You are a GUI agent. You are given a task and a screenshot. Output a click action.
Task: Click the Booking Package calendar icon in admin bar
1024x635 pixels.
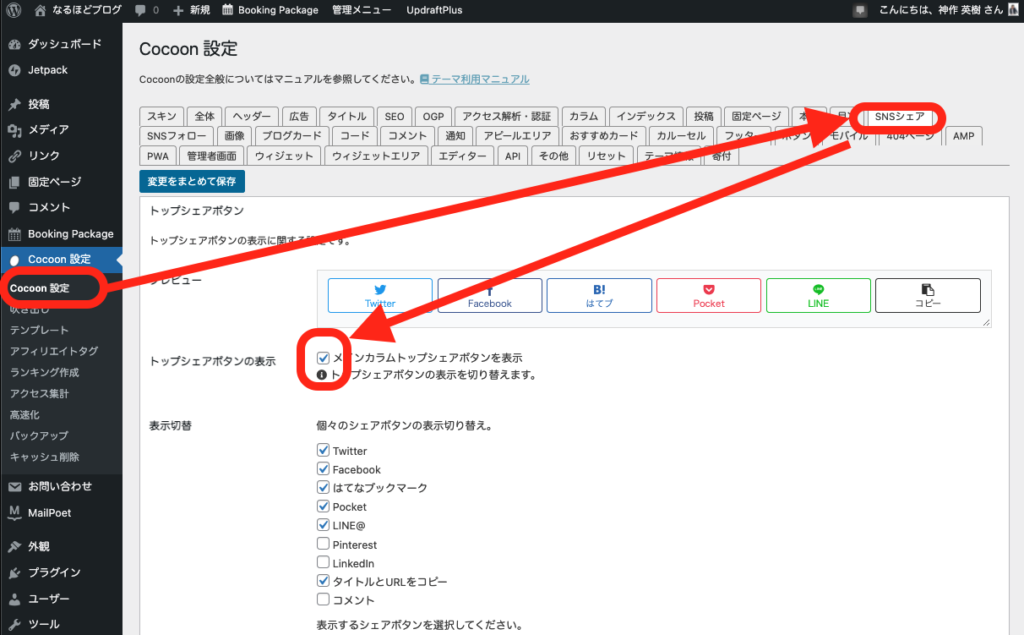tap(227, 10)
